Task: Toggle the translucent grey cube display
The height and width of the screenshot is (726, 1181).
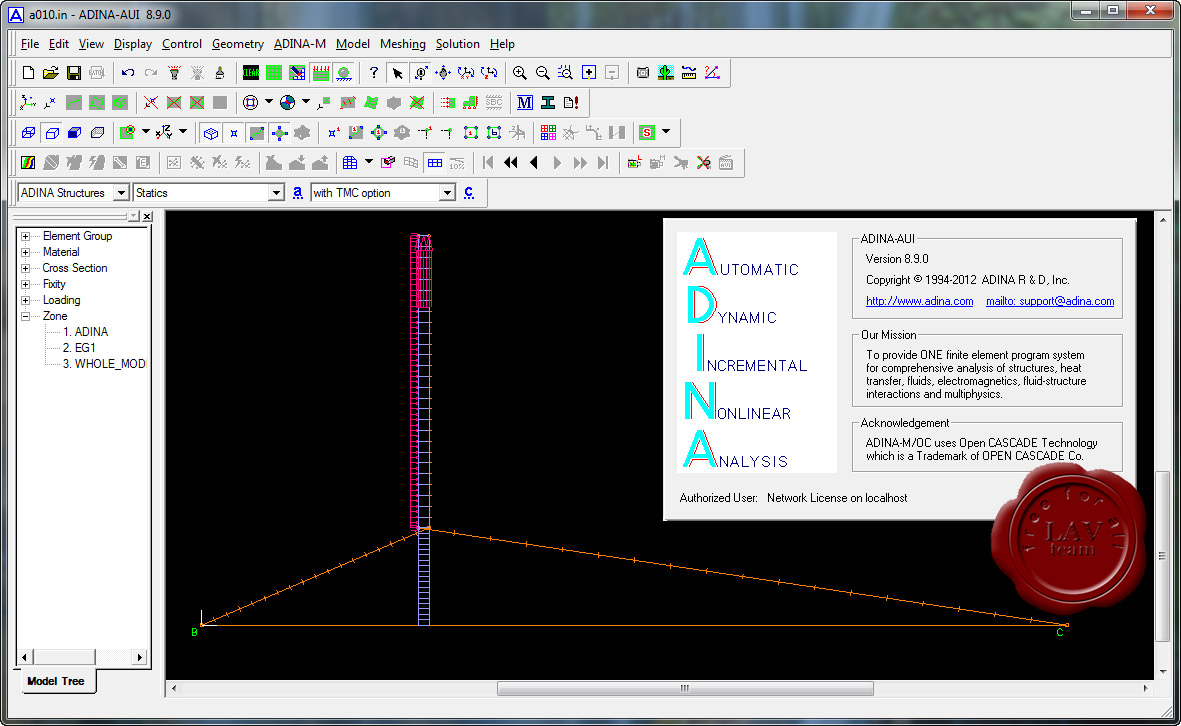Action: [x=97, y=133]
